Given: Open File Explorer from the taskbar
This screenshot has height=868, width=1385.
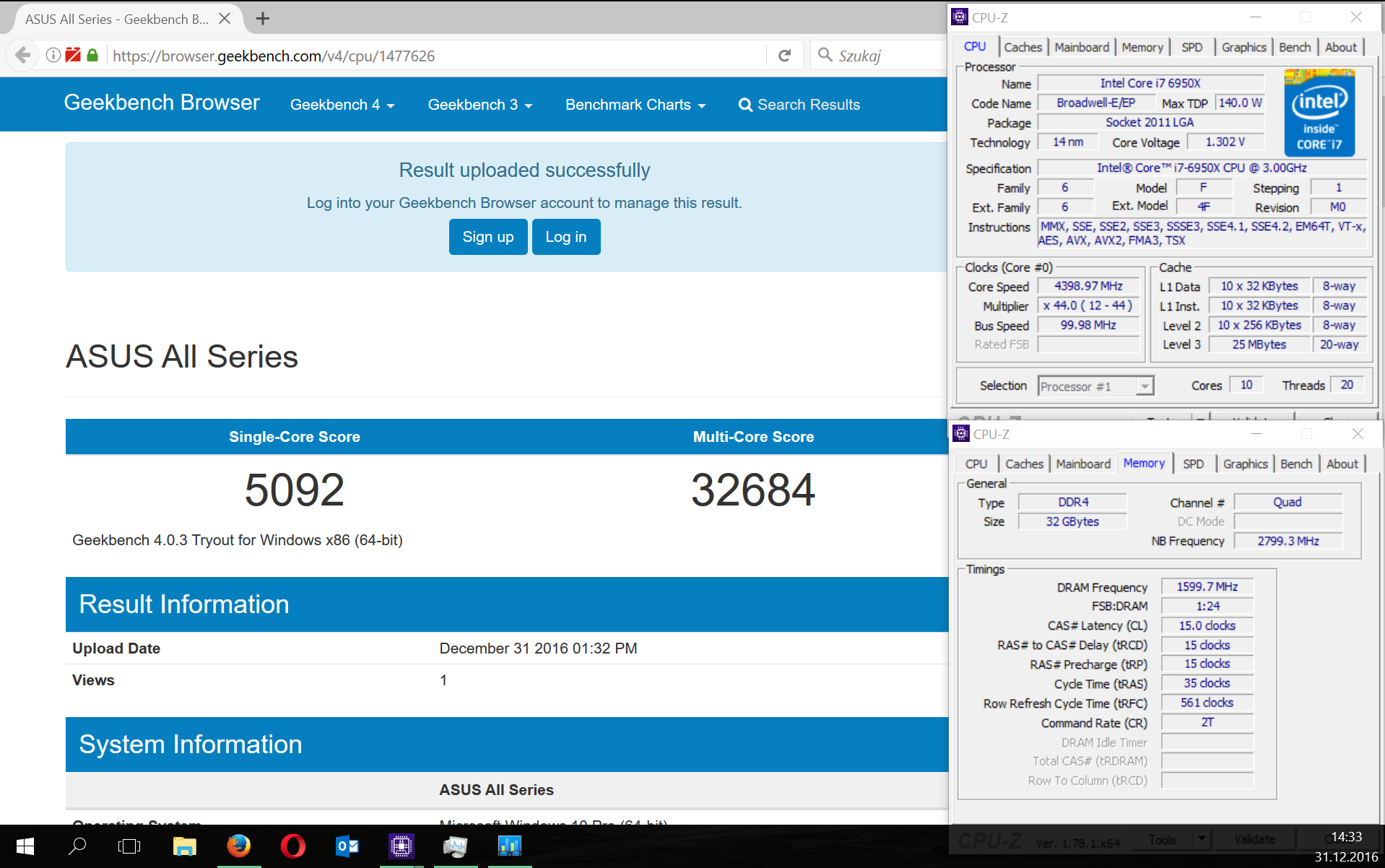Looking at the screenshot, I should pyautogui.click(x=184, y=846).
